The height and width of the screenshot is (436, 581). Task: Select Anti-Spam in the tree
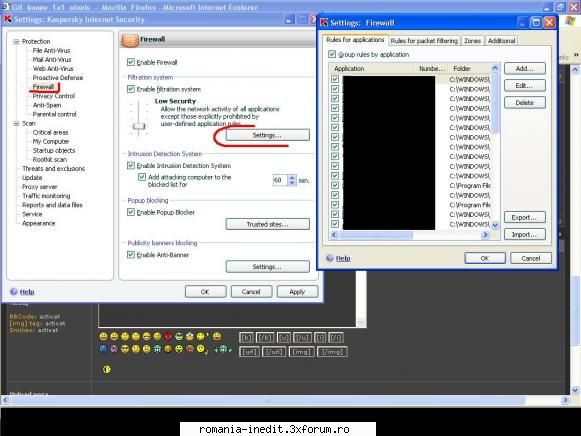pyautogui.click(x=47, y=105)
